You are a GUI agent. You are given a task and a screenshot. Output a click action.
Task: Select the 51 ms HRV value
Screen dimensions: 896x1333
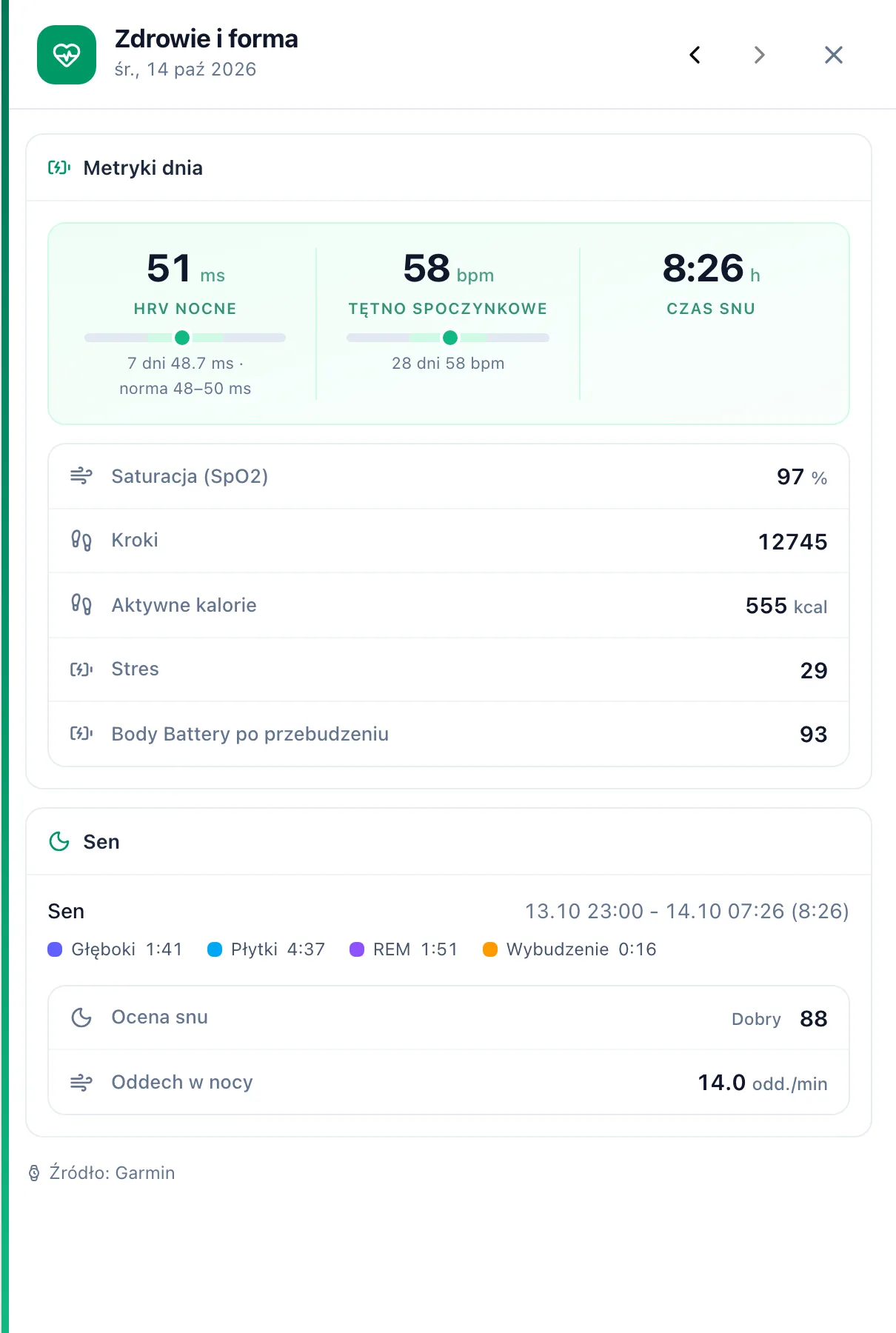(186, 268)
